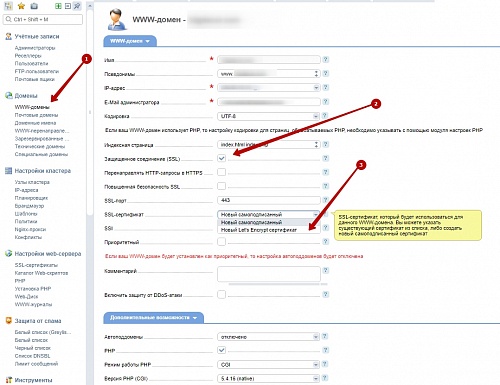Screen dimensions: 500x385
Task: Click the Индексная страница input field
Action: (269, 145)
